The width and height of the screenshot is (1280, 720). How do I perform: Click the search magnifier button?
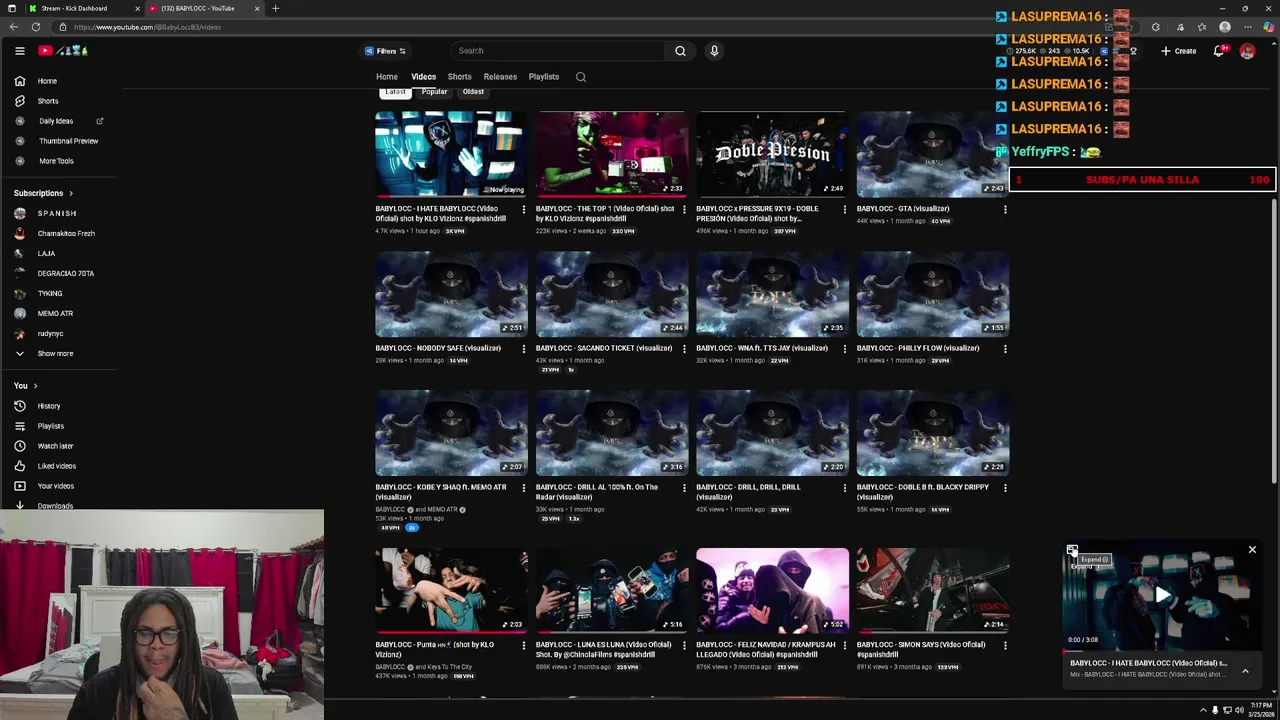pyautogui.click(x=680, y=51)
